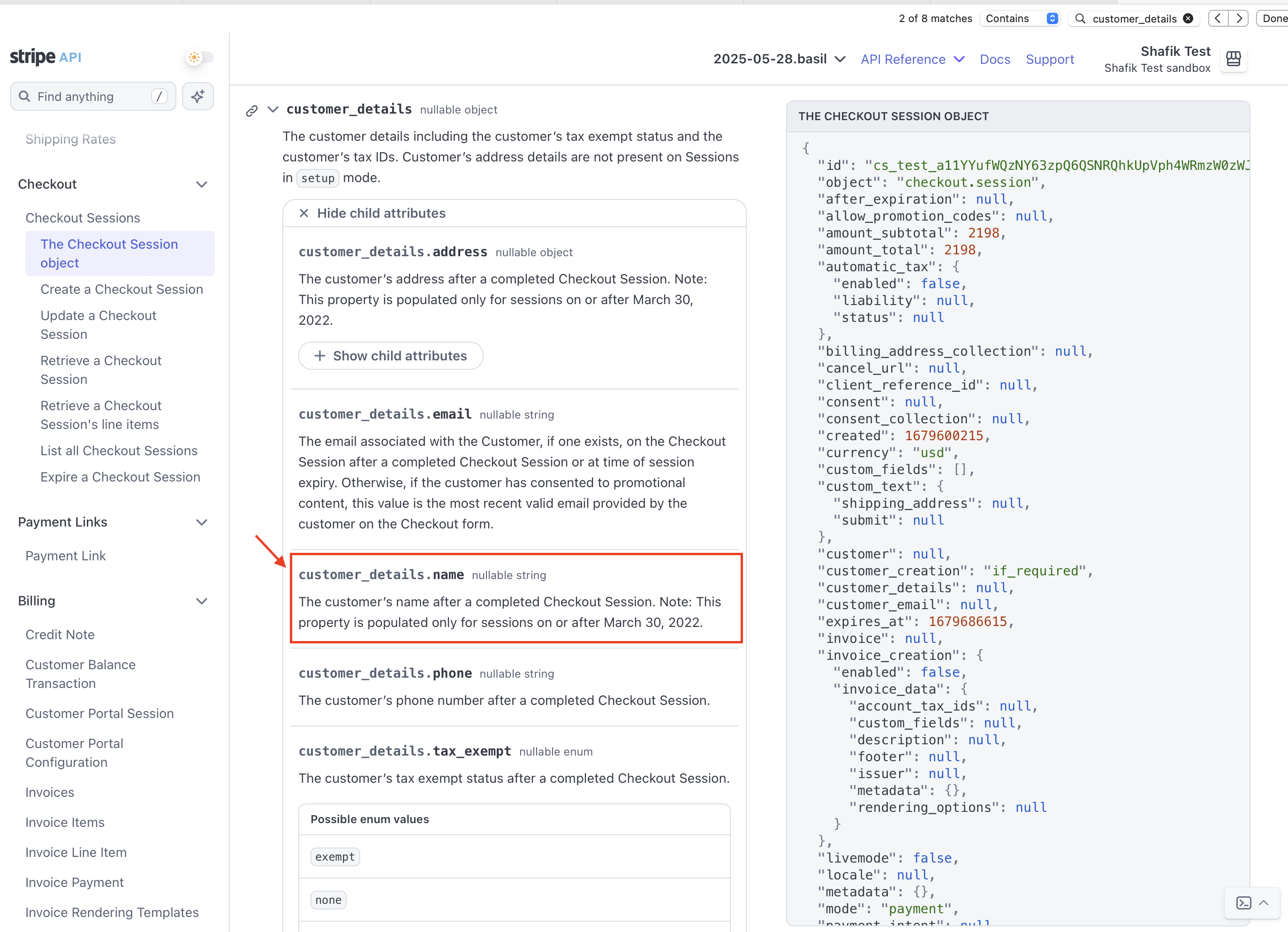
Task: Toggle the light/dark theme switch
Action: 200,57
